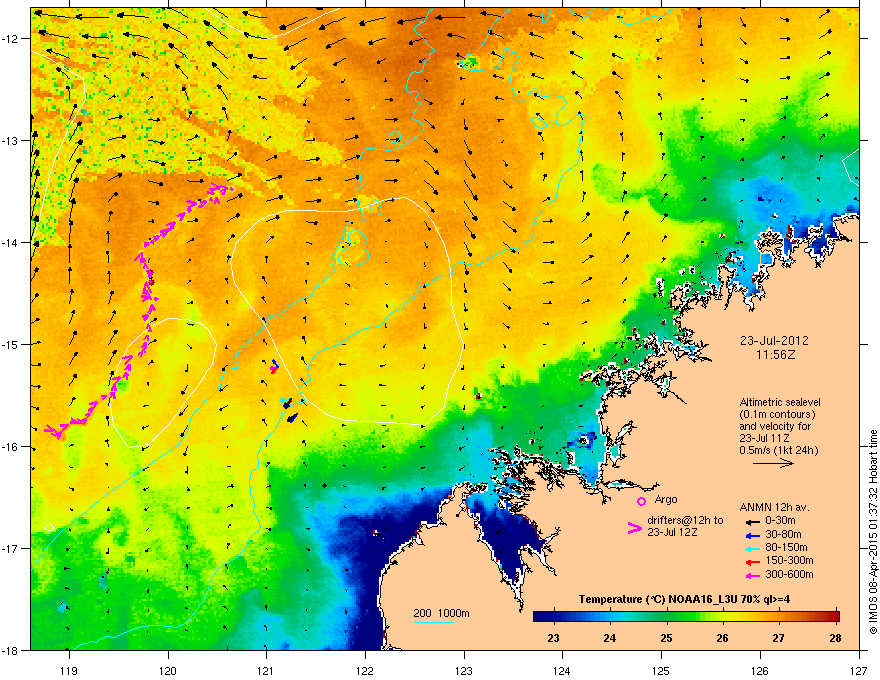
Task: Click the cyan 200 1000m depth contour line sample
Action: (x=434, y=622)
